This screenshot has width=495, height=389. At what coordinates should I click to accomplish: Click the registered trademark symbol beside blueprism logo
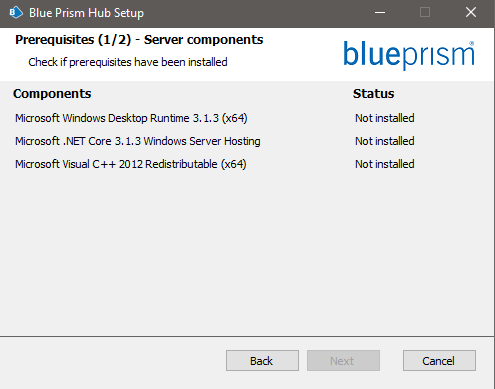point(472,43)
